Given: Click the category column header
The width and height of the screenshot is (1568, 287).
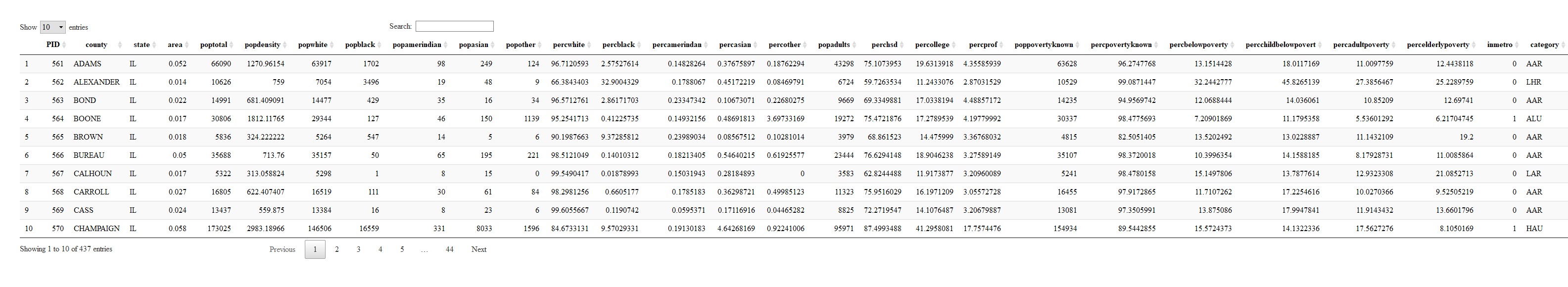Looking at the screenshot, I should point(1544,45).
